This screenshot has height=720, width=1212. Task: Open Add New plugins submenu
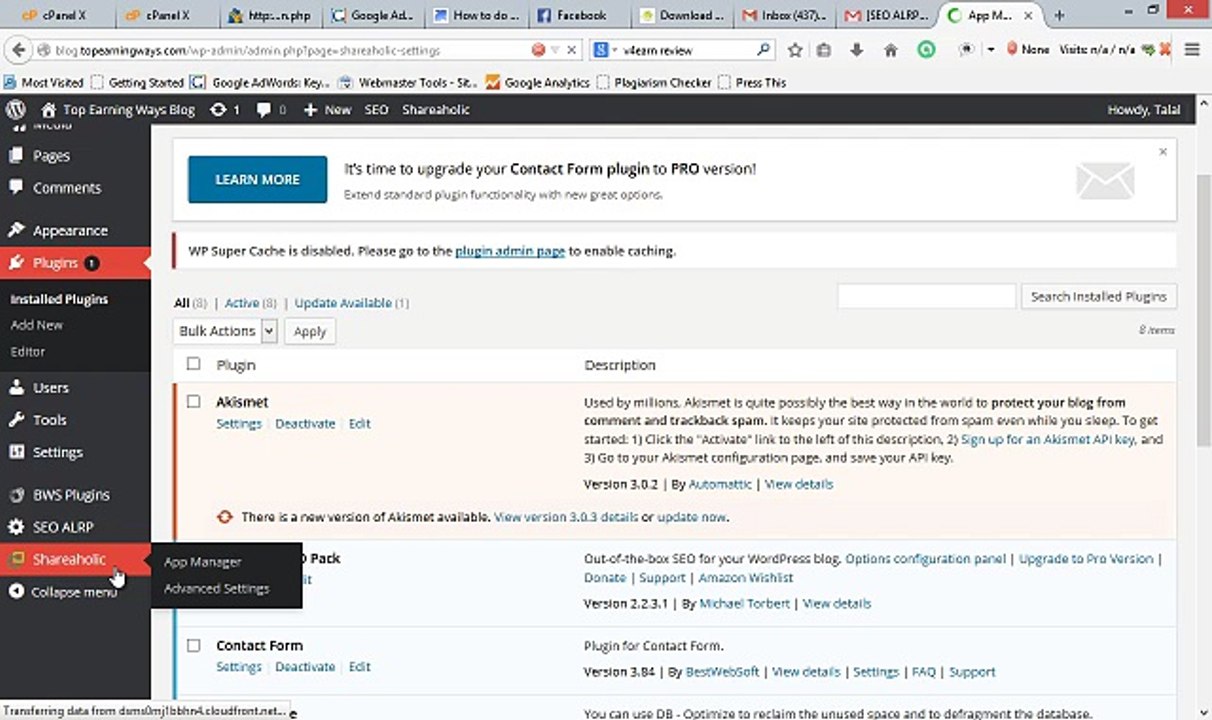[x=36, y=325]
